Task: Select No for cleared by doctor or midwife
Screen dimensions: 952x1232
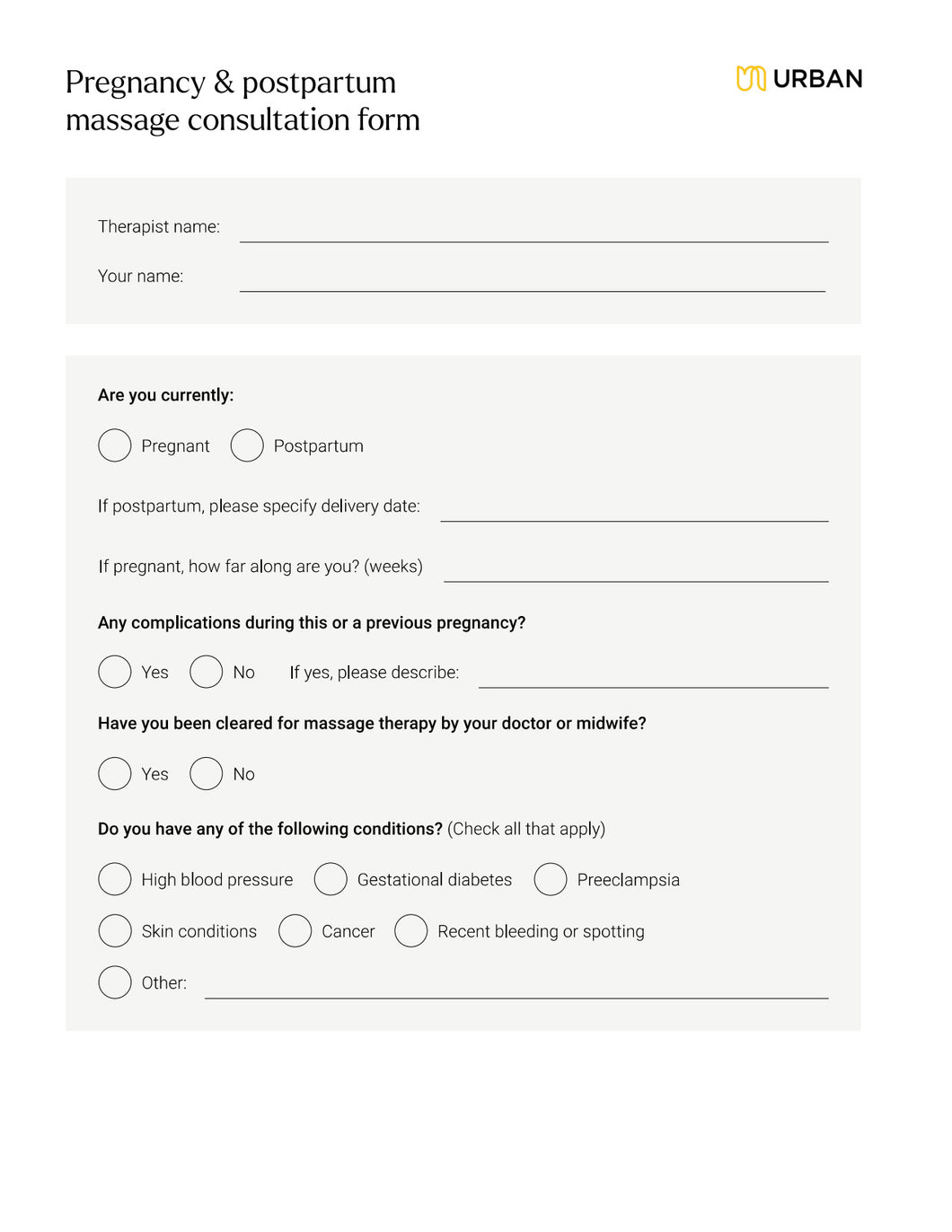Action: (x=207, y=773)
